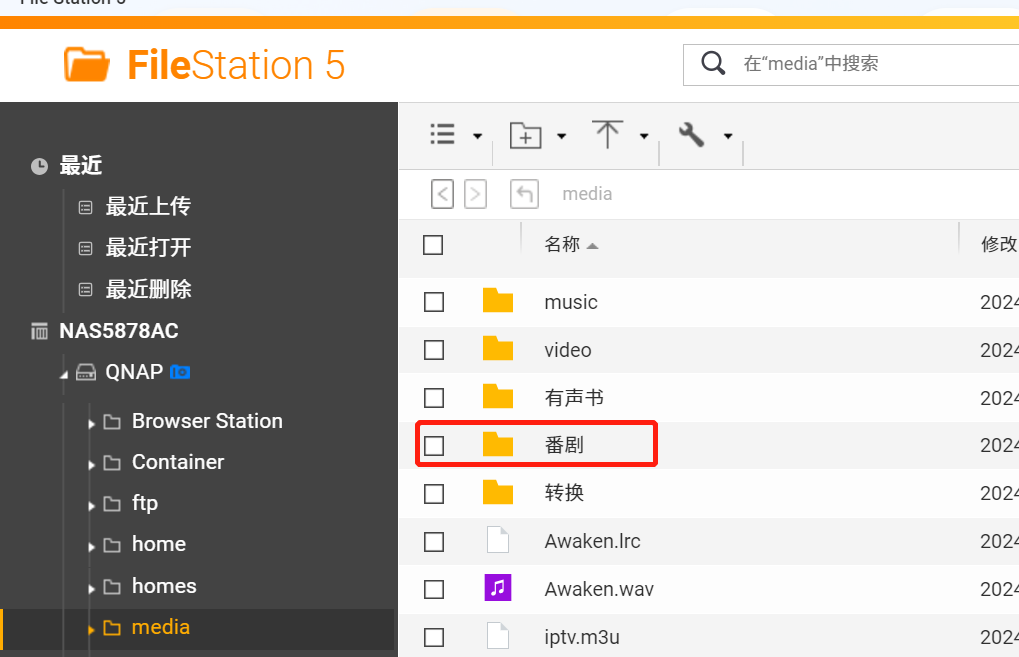Select Browser Station folder in tree
Screen dimensions: 1019x657
(x=207, y=421)
